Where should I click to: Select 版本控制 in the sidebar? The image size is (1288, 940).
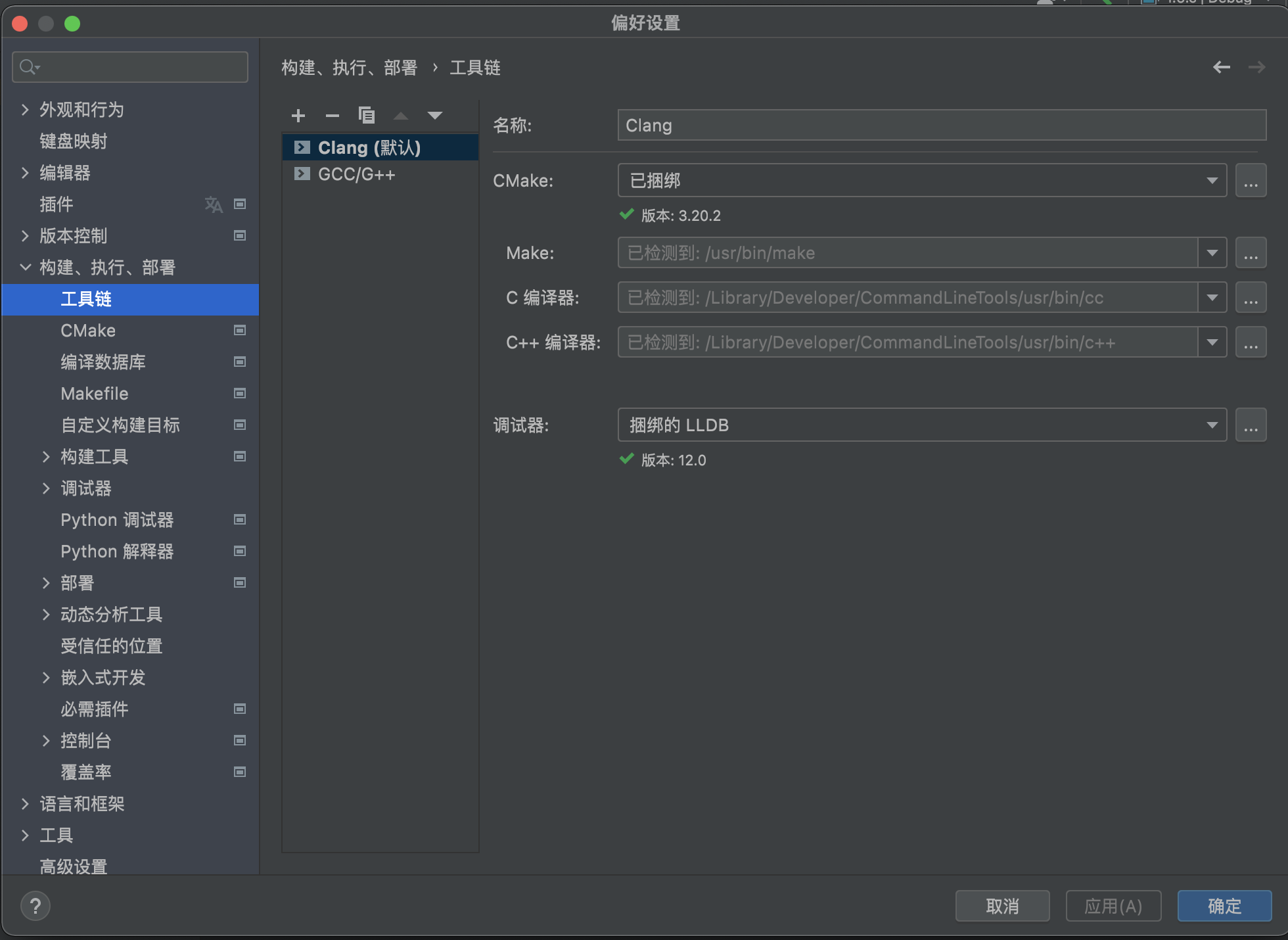(x=74, y=236)
